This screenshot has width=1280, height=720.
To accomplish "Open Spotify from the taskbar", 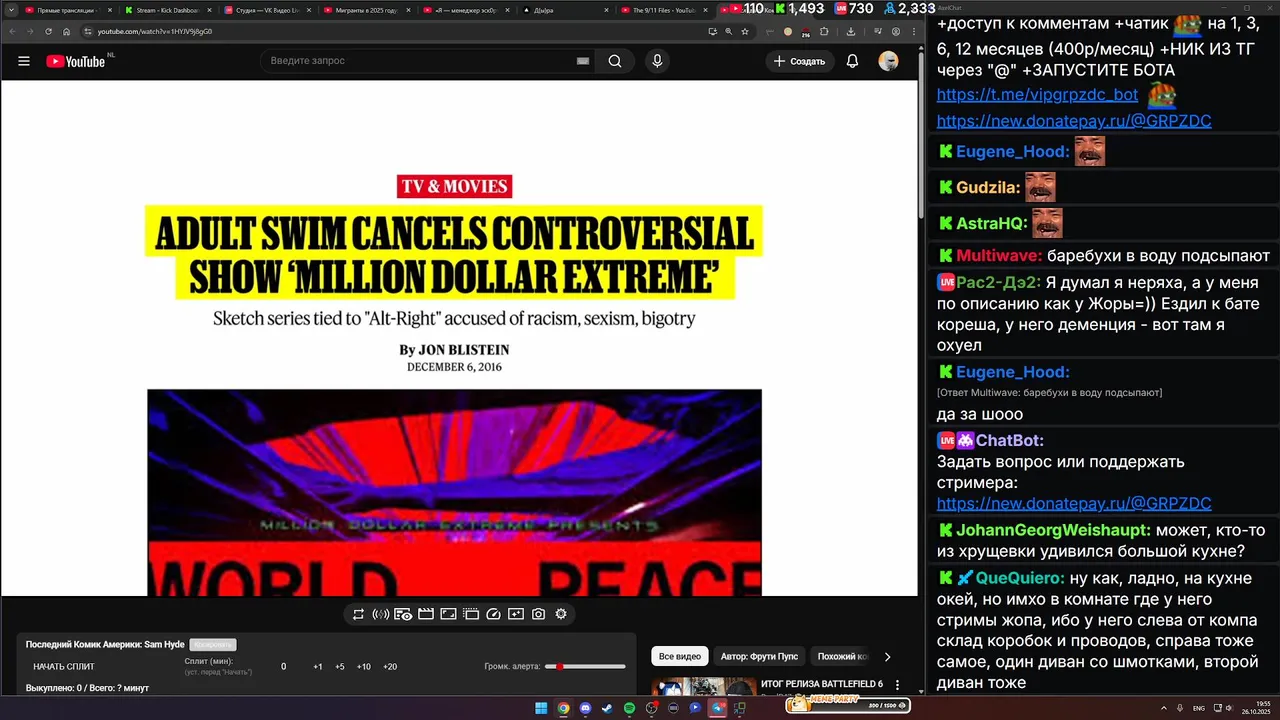I will pos(629,708).
